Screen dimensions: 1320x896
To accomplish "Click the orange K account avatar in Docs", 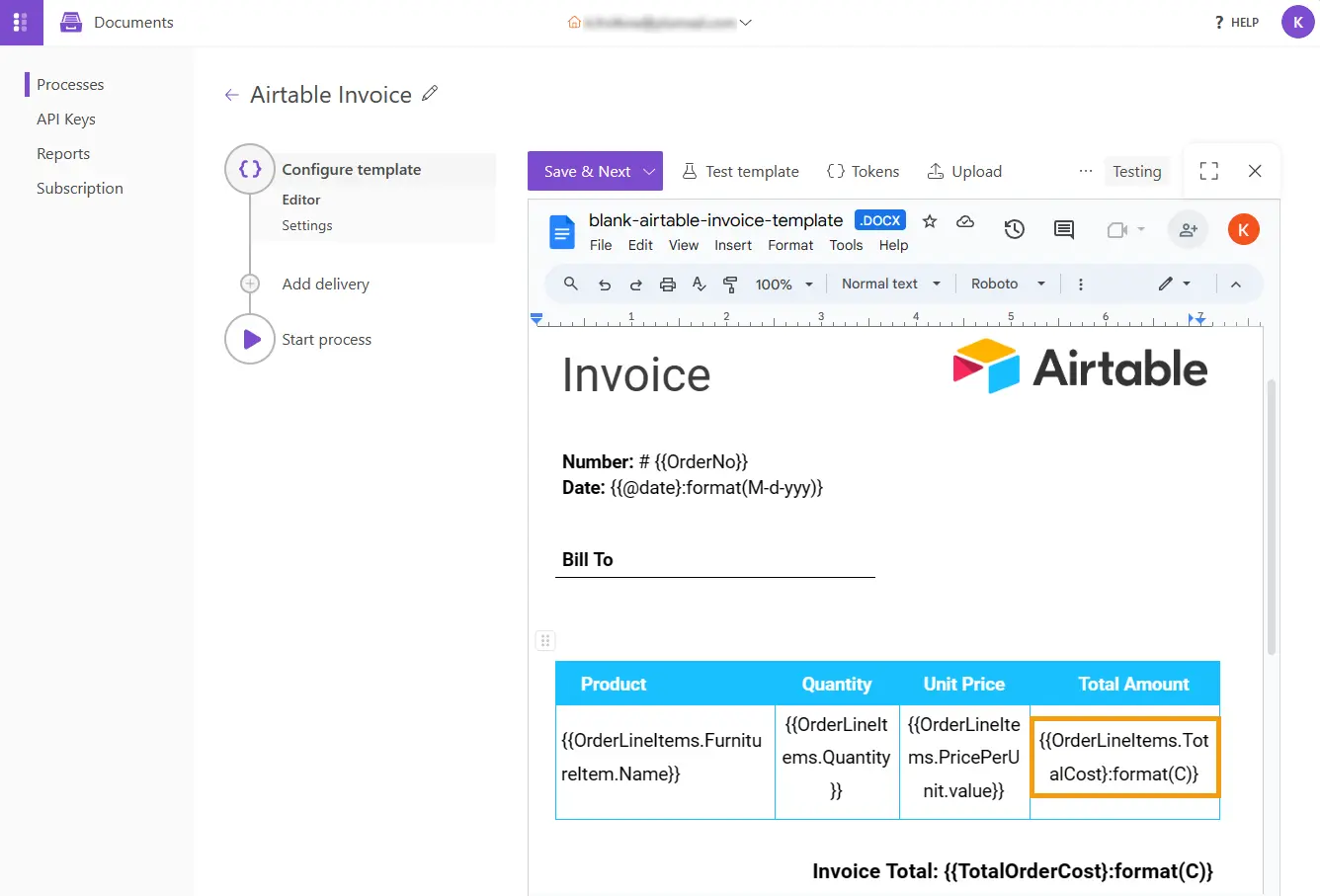I will click(x=1243, y=229).
